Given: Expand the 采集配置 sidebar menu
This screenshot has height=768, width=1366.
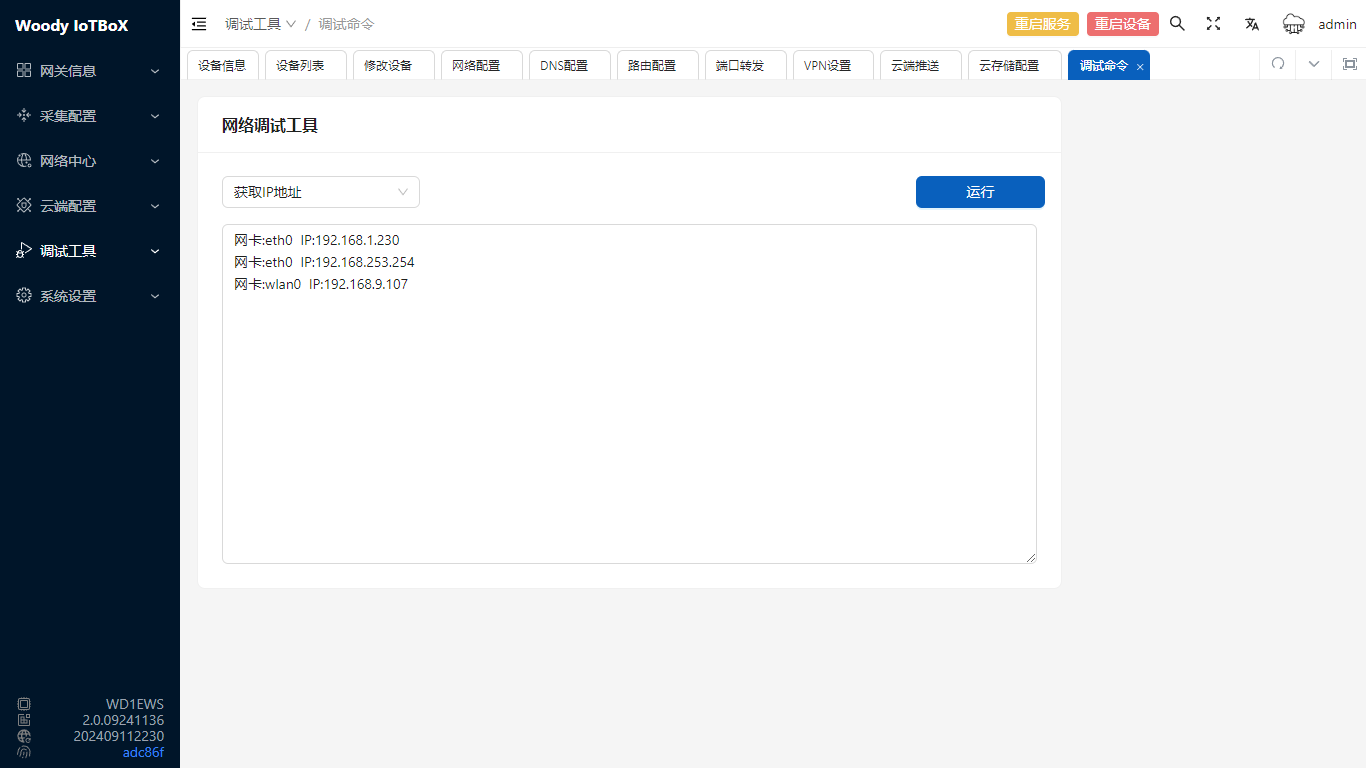Looking at the screenshot, I should click(x=89, y=116).
